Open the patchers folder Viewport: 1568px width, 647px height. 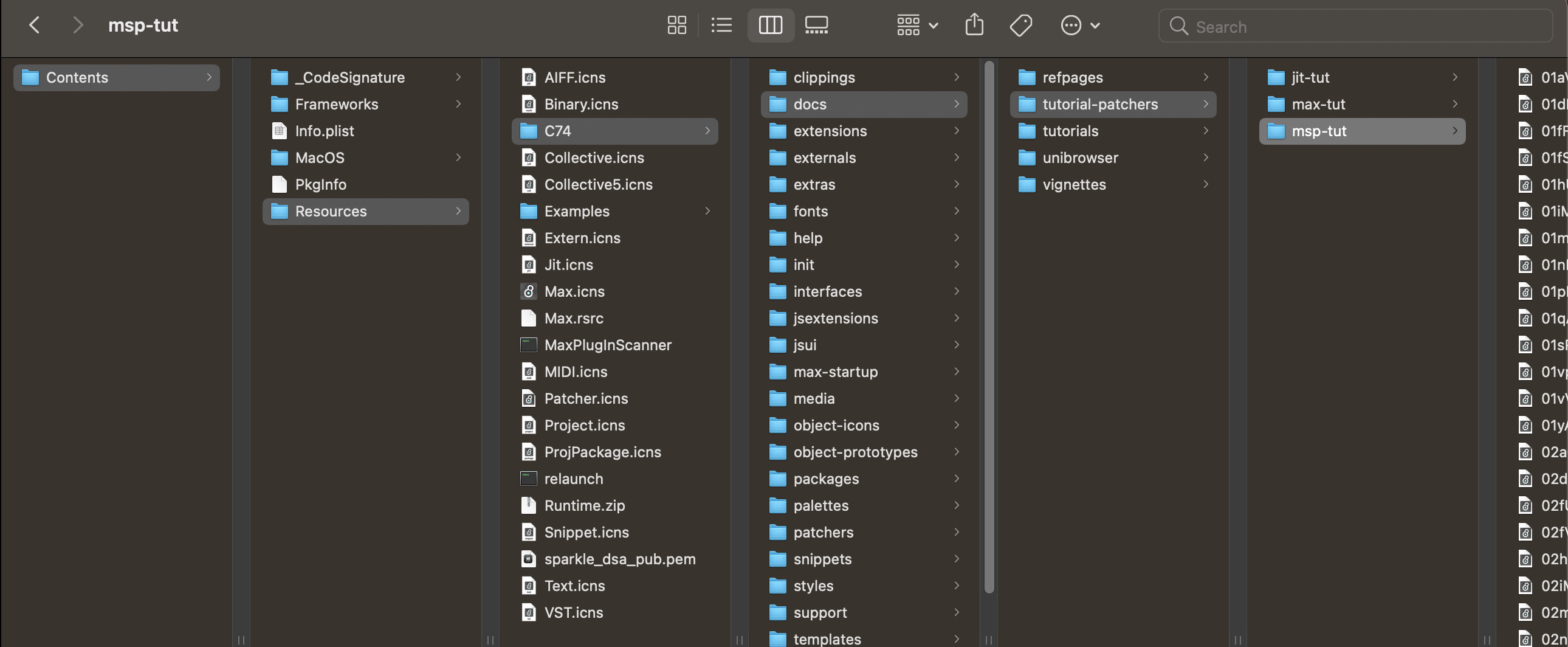tap(864, 533)
